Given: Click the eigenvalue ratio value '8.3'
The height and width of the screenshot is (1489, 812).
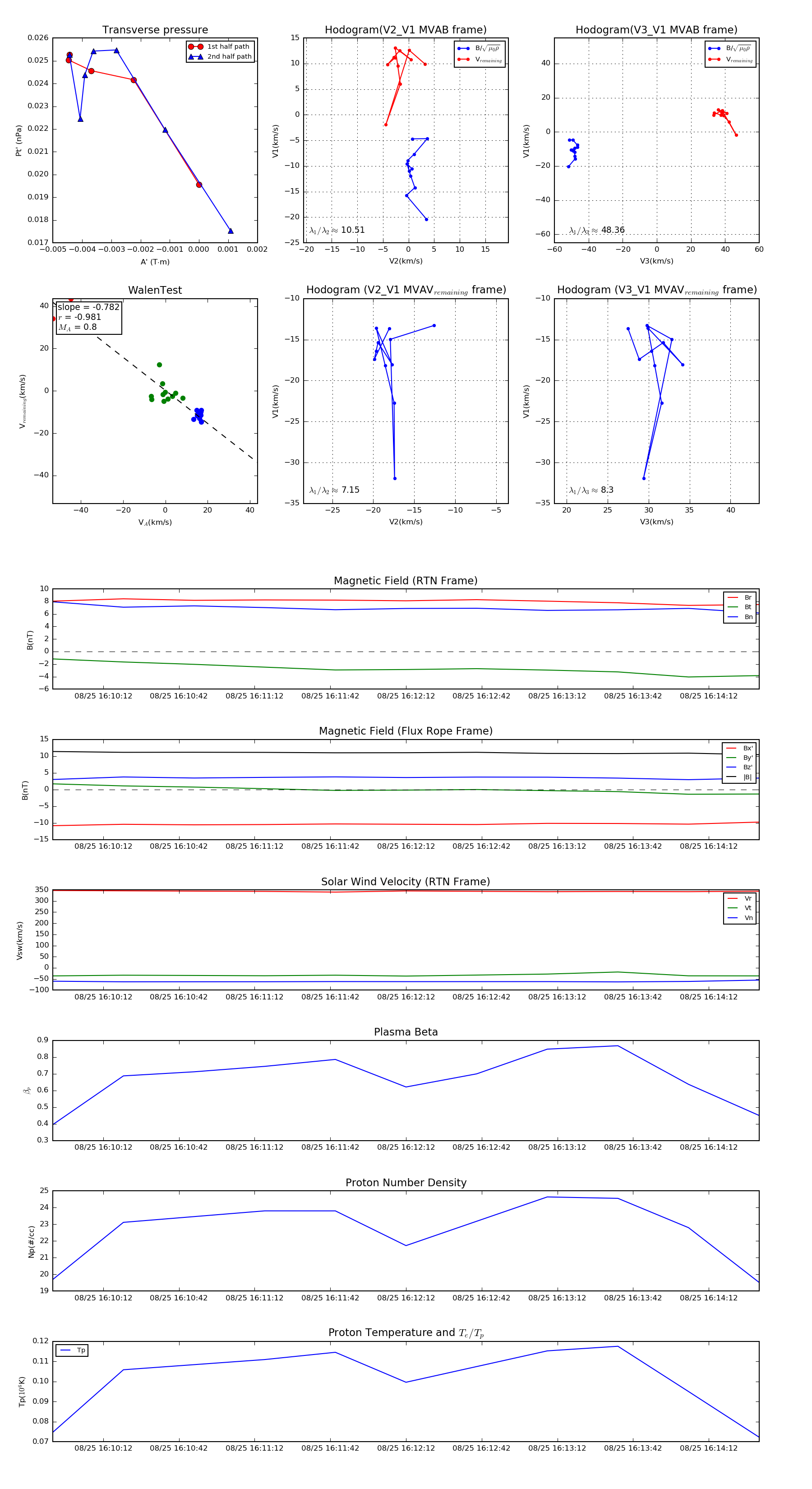Looking at the screenshot, I should click(607, 490).
